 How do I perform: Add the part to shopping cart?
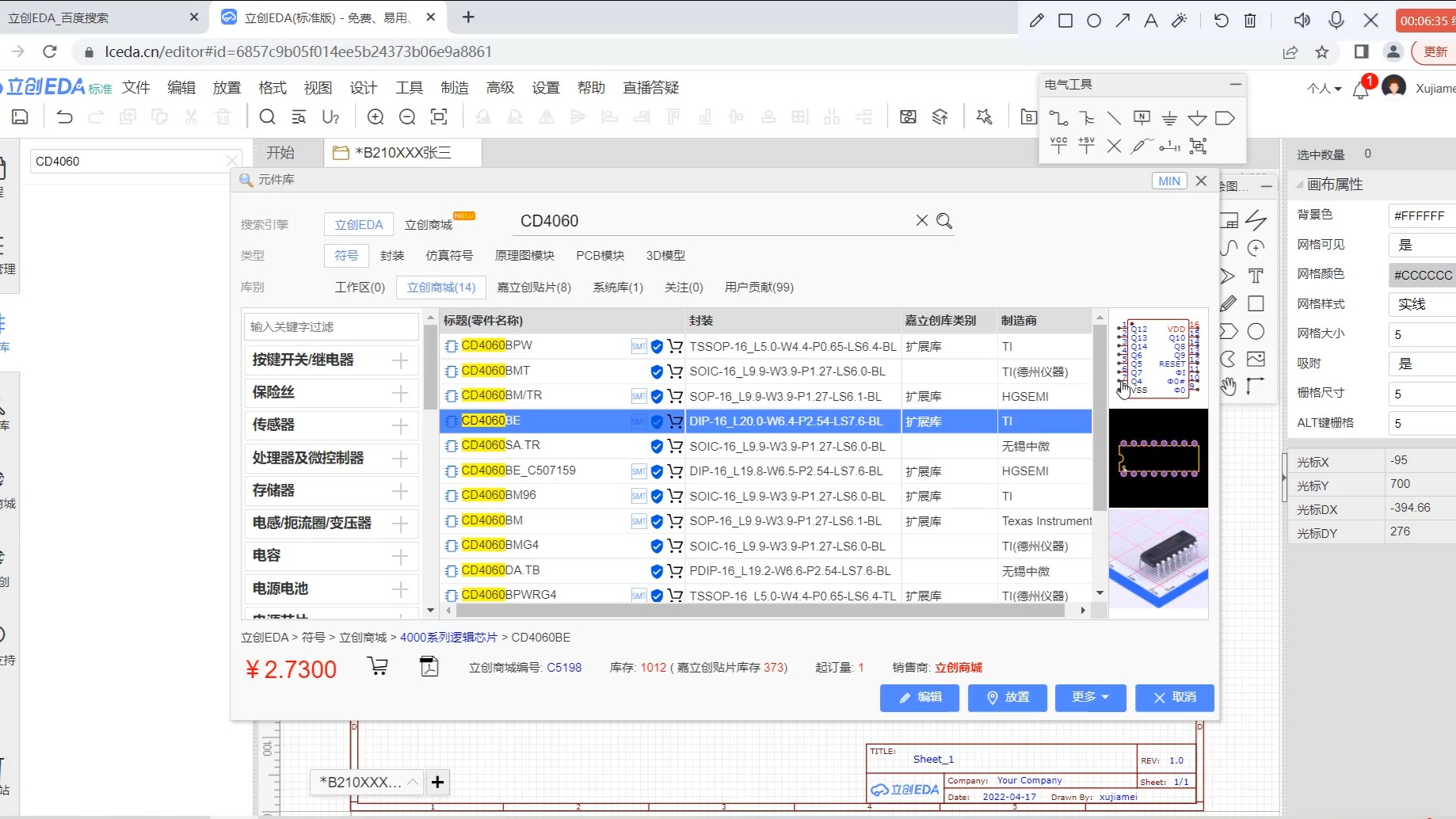tap(378, 667)
